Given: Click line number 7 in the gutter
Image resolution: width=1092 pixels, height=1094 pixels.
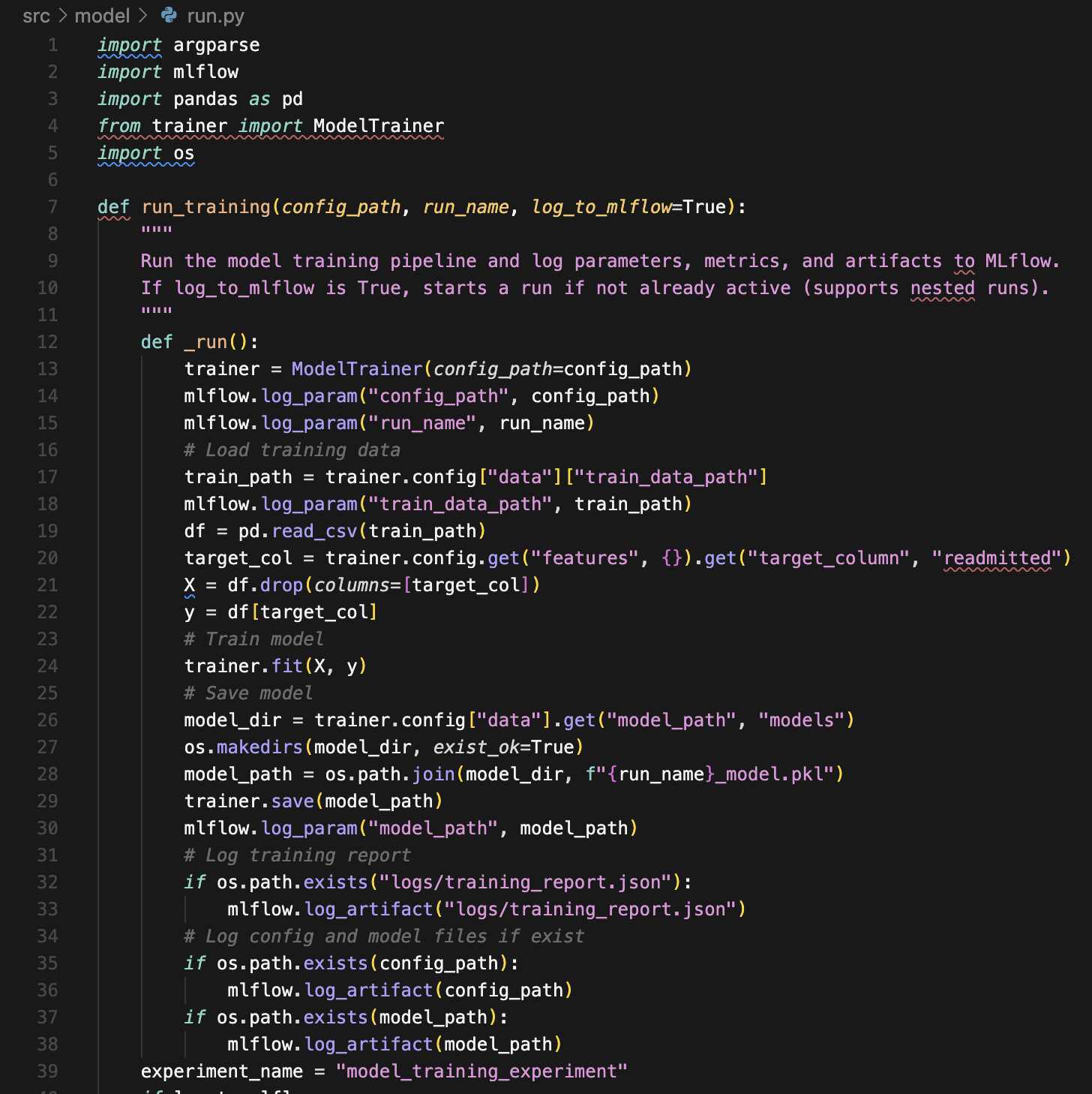Looking at the screenshot, I should click(52, 207).
